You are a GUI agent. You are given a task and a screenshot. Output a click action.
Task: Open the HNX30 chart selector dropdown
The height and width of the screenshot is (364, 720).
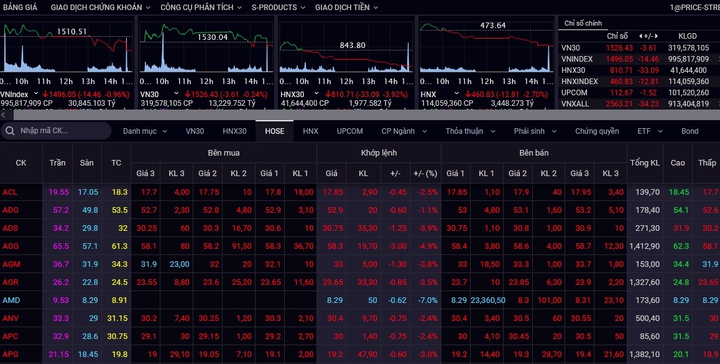pyautogui.click(x=316, y=94)
